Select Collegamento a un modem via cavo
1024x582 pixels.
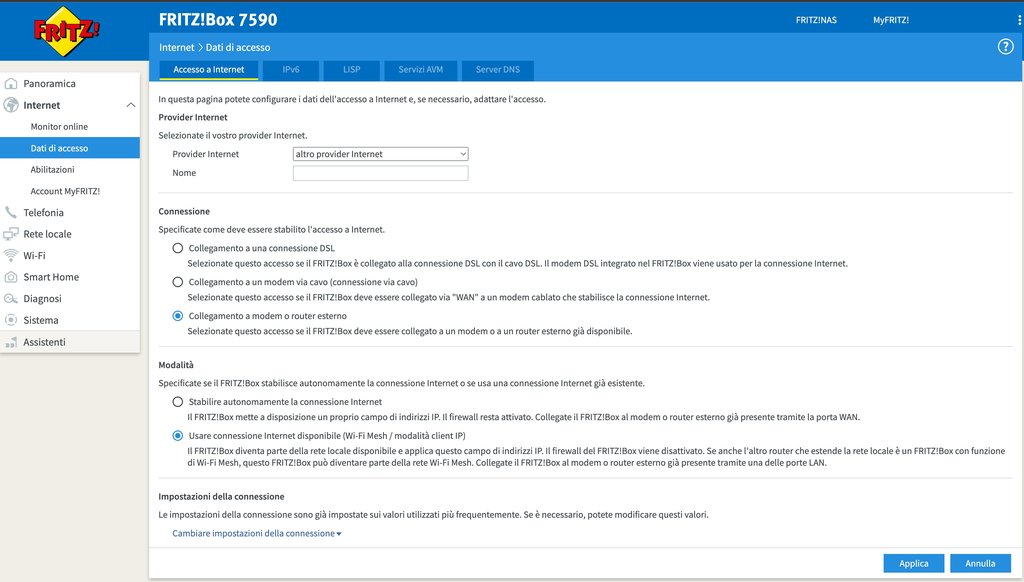pos(178,282)
